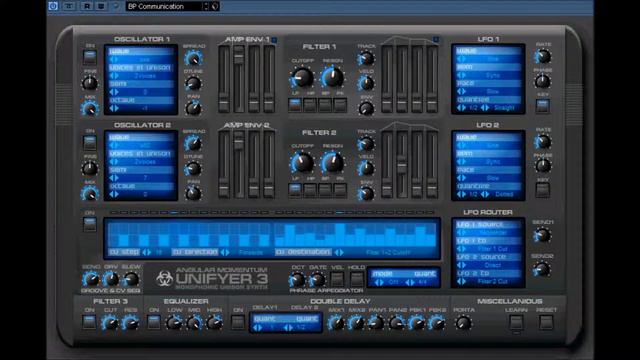Select the Filter 2 HP mode button

[x=310, y=190]
